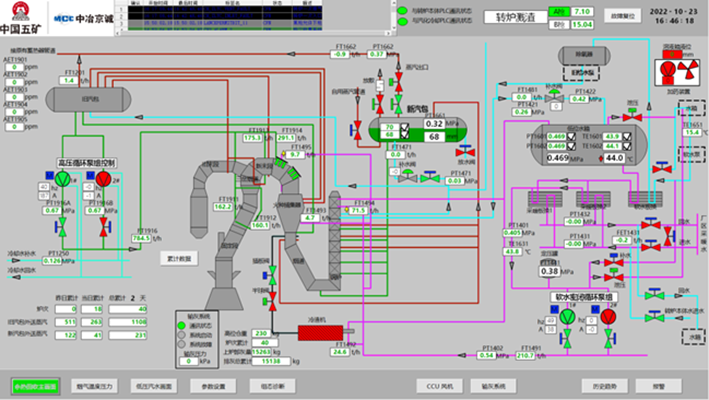Viewport: 709px width, 400px height.
Task: Toggle the checkbox next to PT1602 value
Action: click(x=571, y=146)
